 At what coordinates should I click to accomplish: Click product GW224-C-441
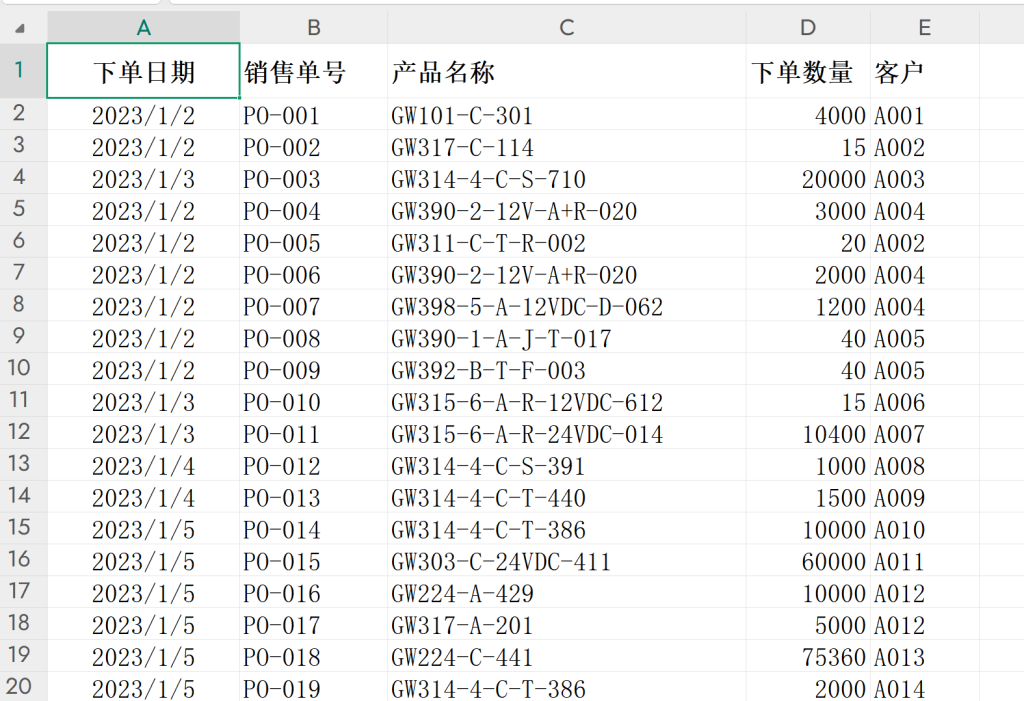point(566,657)
